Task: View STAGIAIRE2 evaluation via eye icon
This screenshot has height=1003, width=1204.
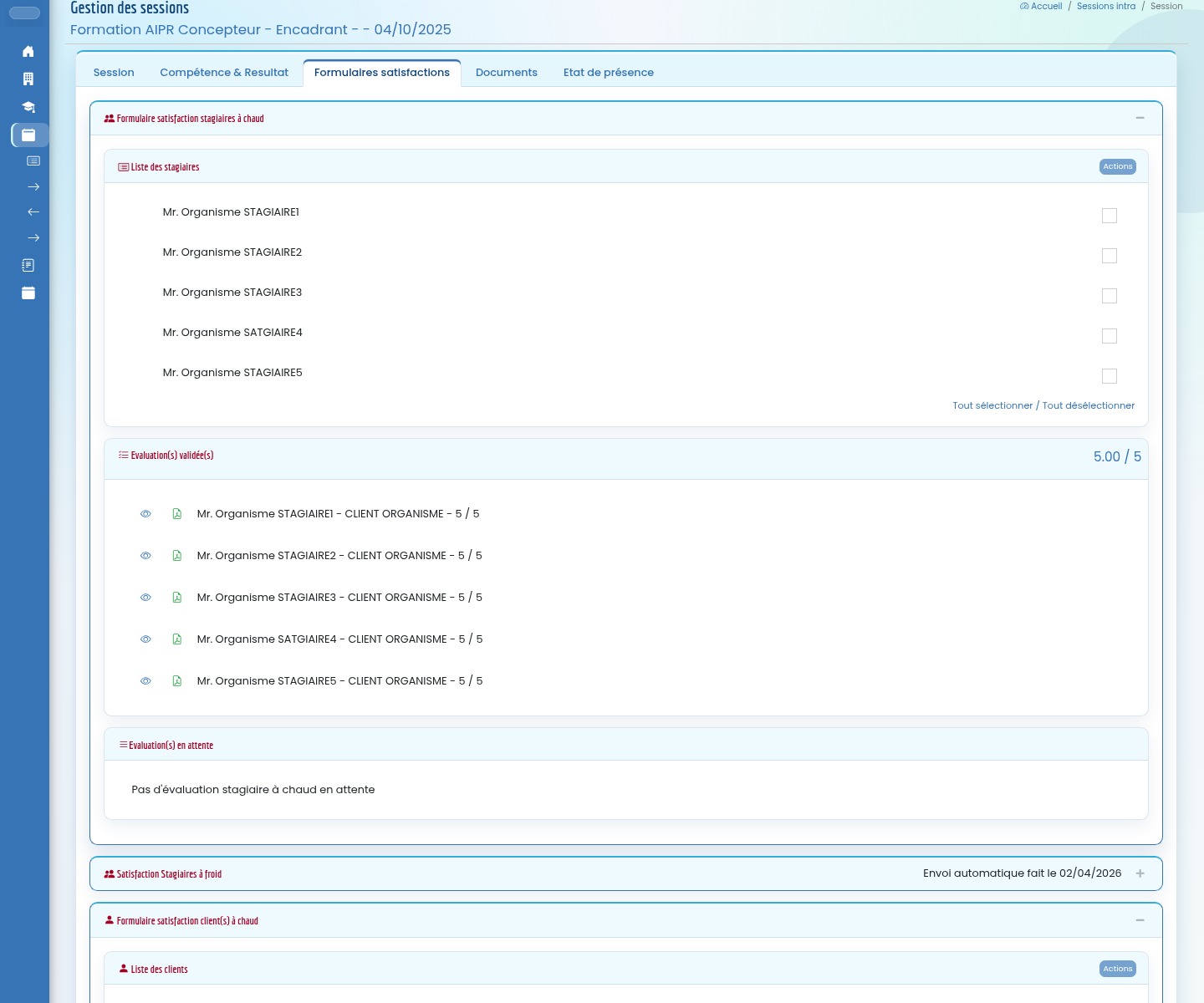Action: pos(145,556)
